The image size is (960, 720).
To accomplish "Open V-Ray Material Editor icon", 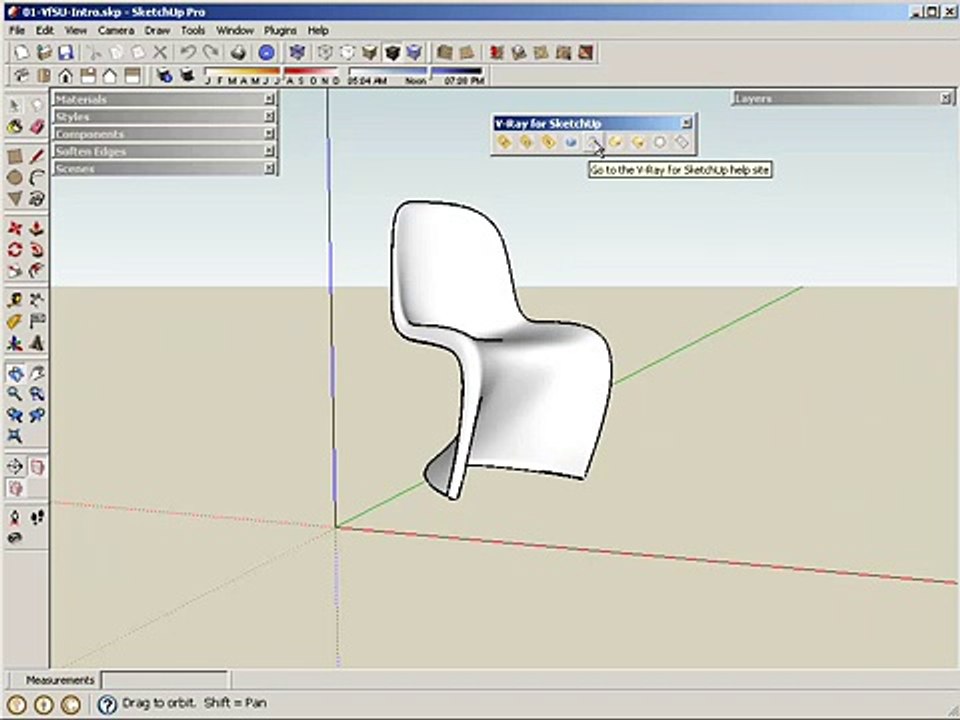I will point(504,142).
